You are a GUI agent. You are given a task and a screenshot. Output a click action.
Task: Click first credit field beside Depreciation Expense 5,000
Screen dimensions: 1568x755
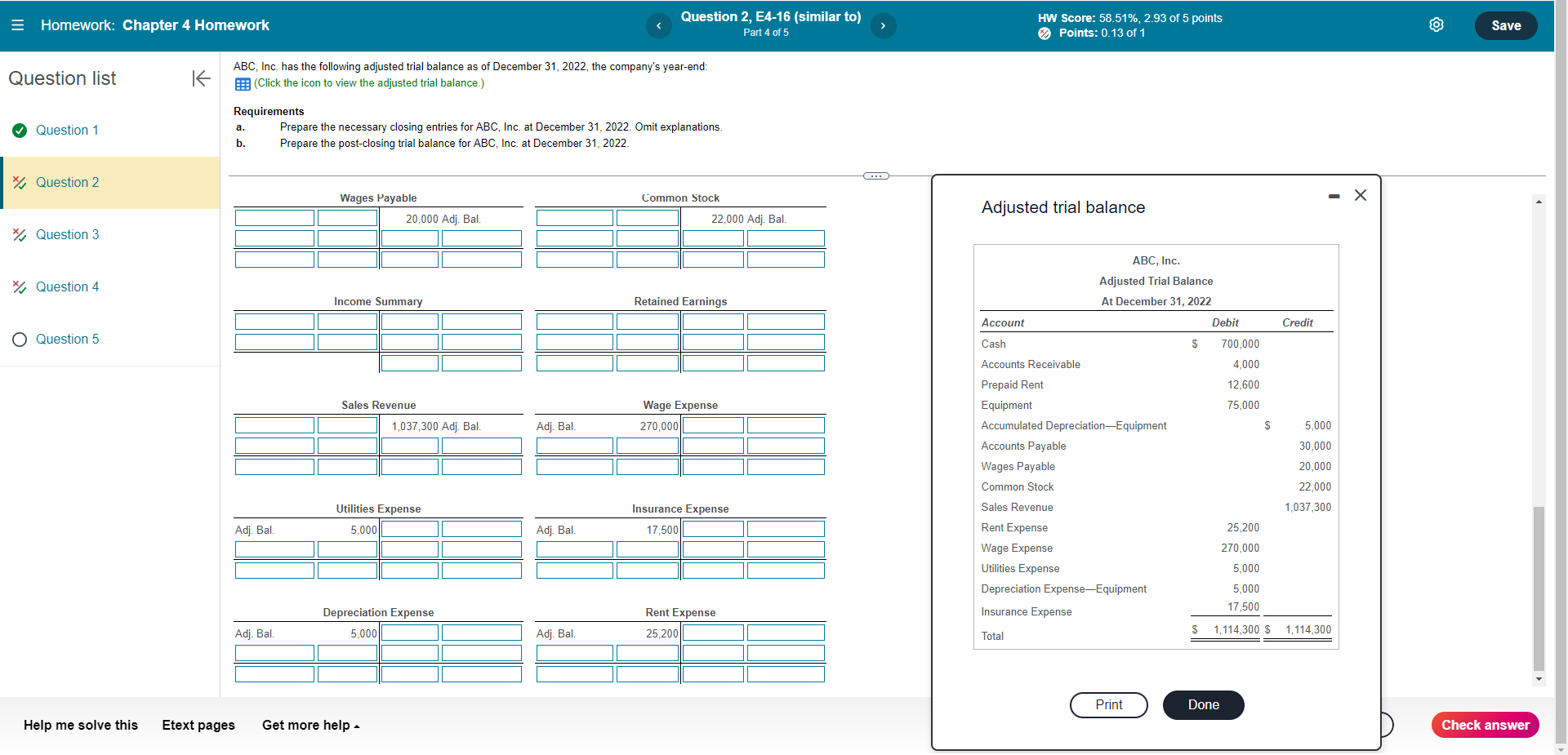click(410, 633)
